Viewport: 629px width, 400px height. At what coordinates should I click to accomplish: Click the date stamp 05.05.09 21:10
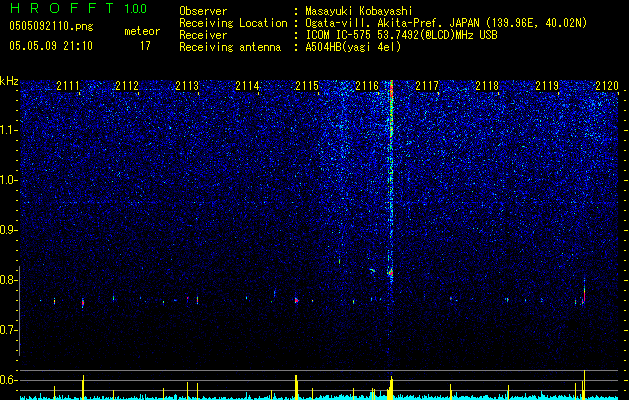tap(51, 46)
